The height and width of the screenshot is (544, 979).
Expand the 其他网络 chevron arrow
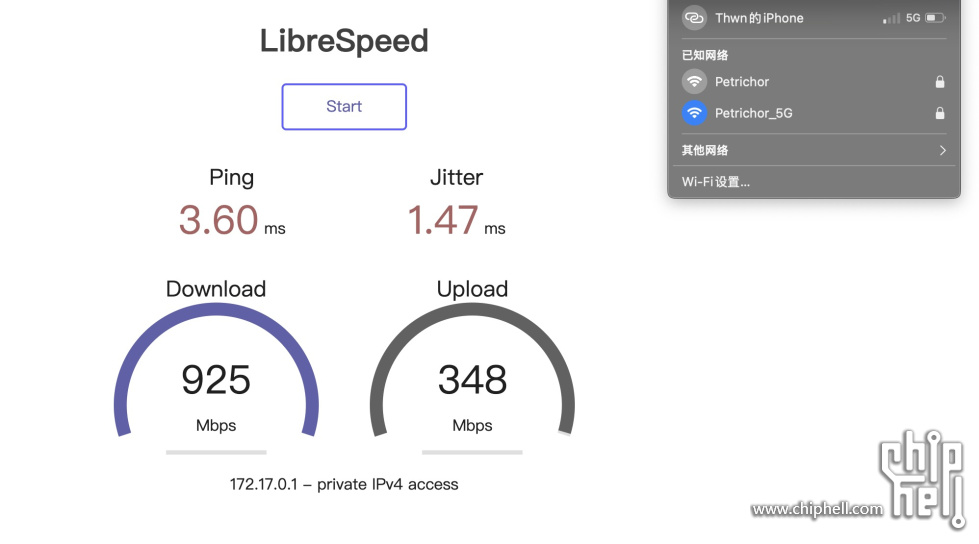(x=942, y=151)
